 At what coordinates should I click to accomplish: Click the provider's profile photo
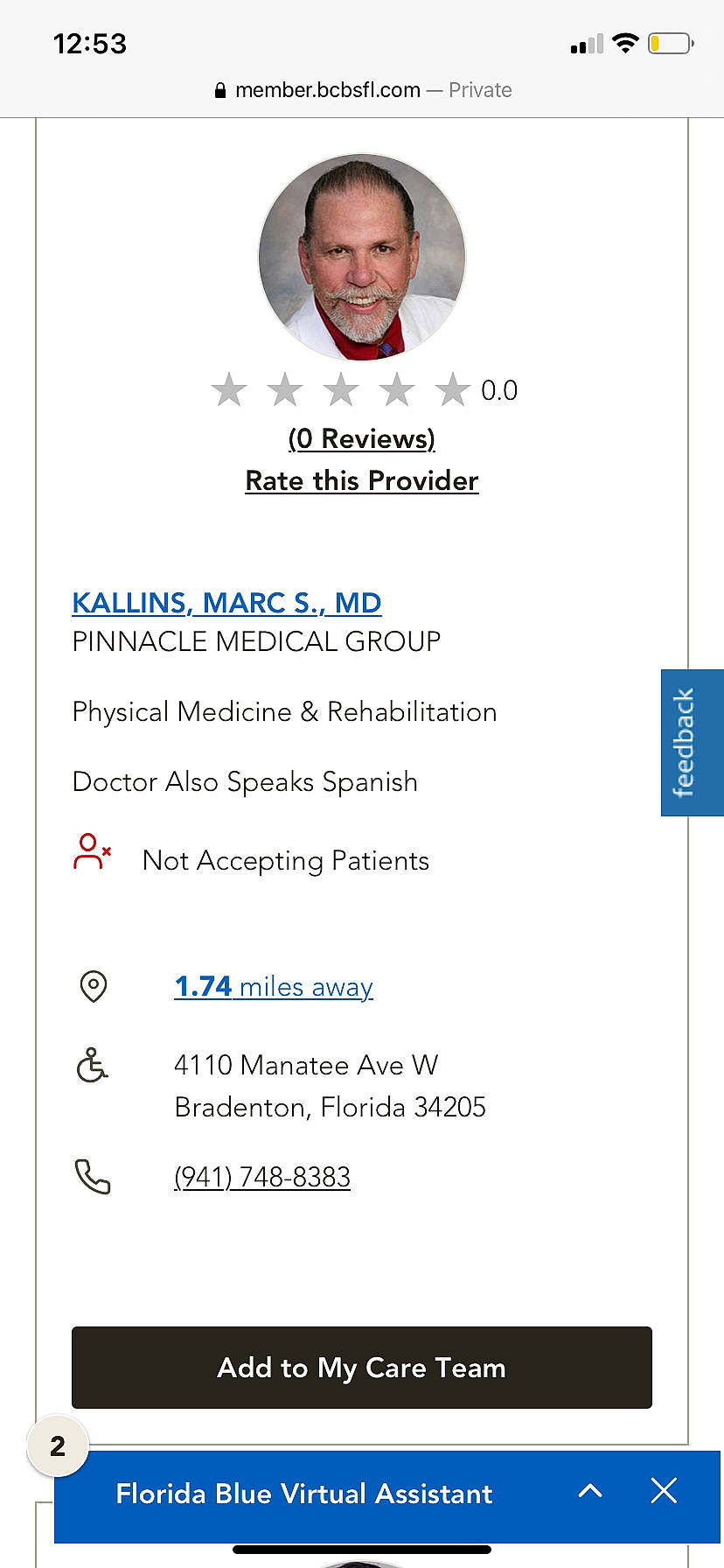point(362,257)
